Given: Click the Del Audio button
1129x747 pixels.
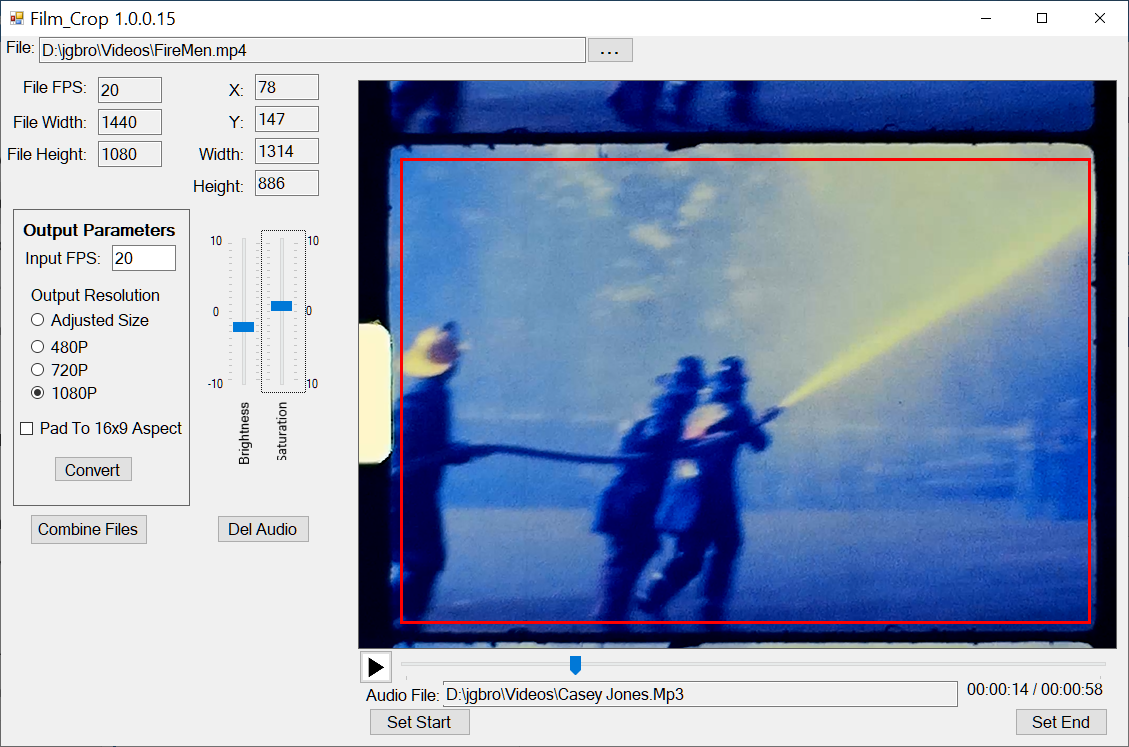Looking at the screenshot, I should (263, 529).
